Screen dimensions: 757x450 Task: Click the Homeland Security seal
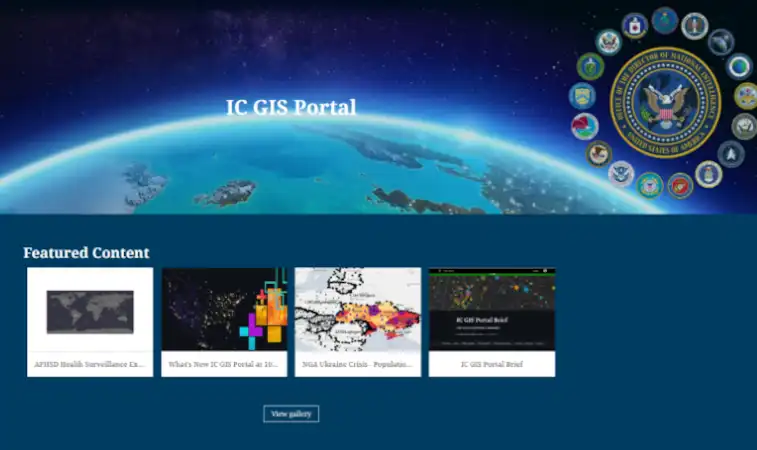pos(621,174)
